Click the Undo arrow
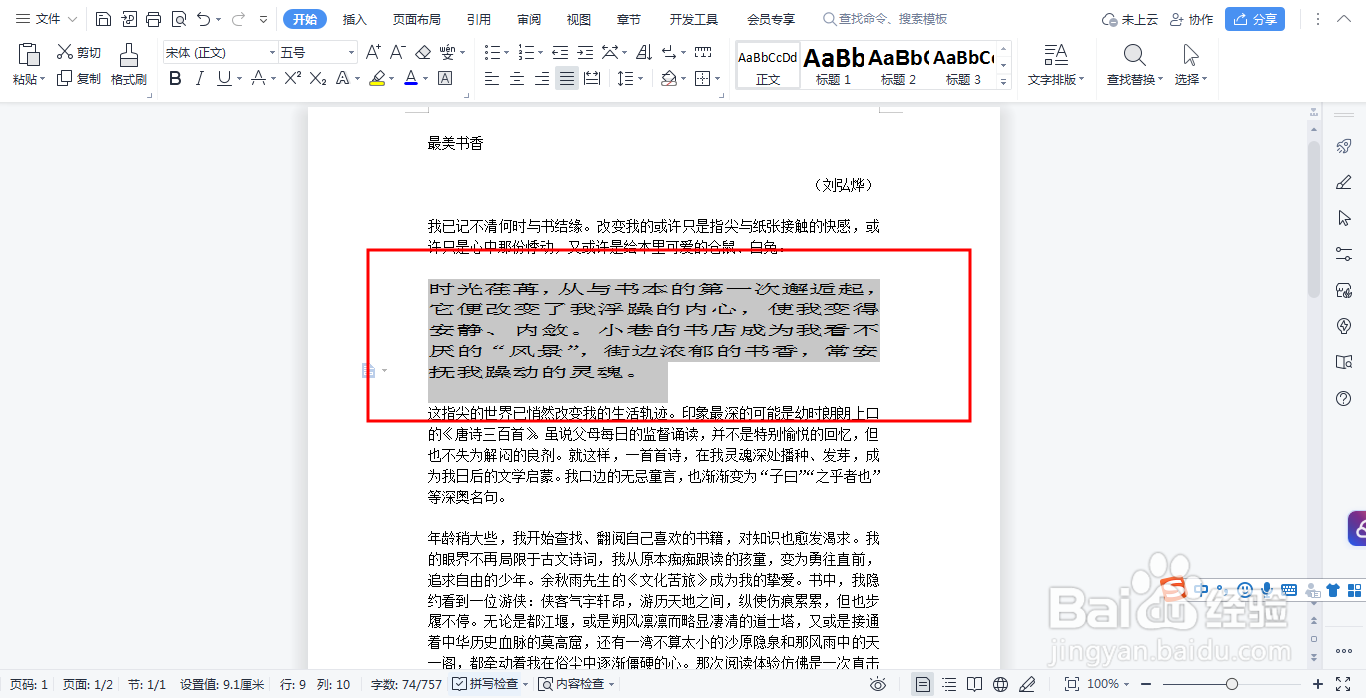 point(204,19)
